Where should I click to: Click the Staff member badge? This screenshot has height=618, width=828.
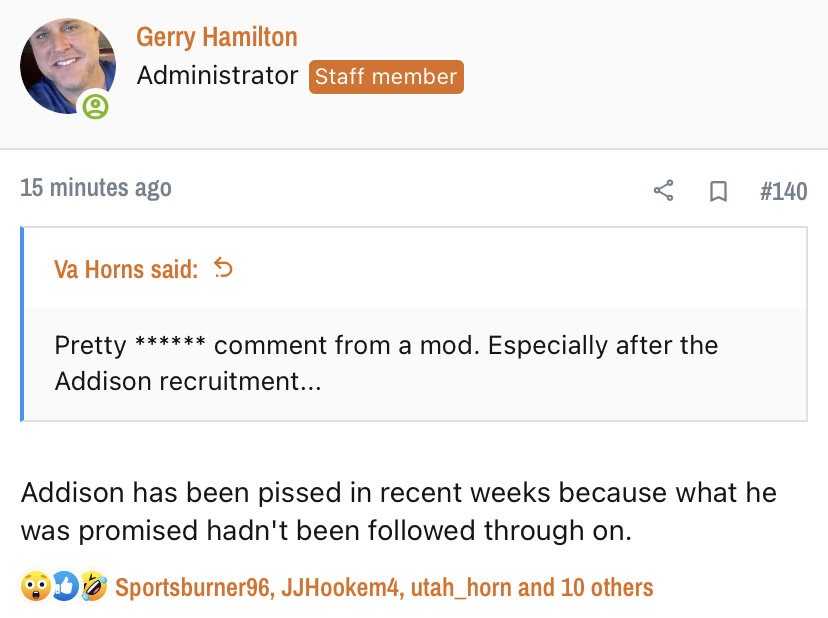click(x=386, y=77)
